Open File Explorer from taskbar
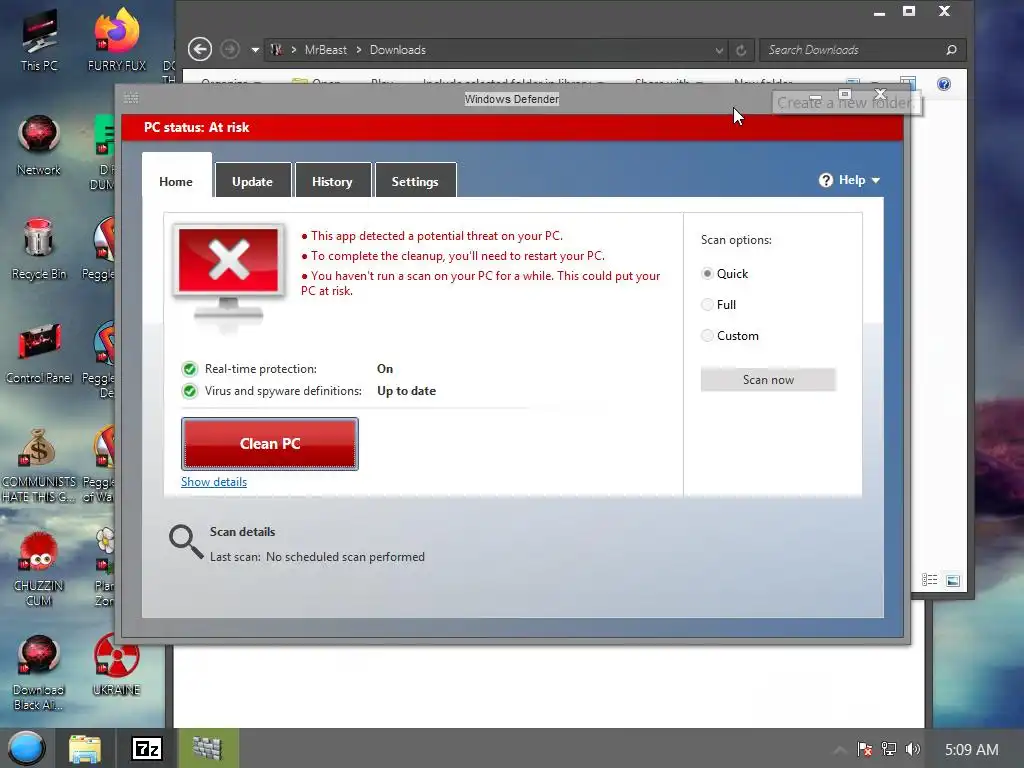Screen dimensions: 1024x768 (85, 748)
